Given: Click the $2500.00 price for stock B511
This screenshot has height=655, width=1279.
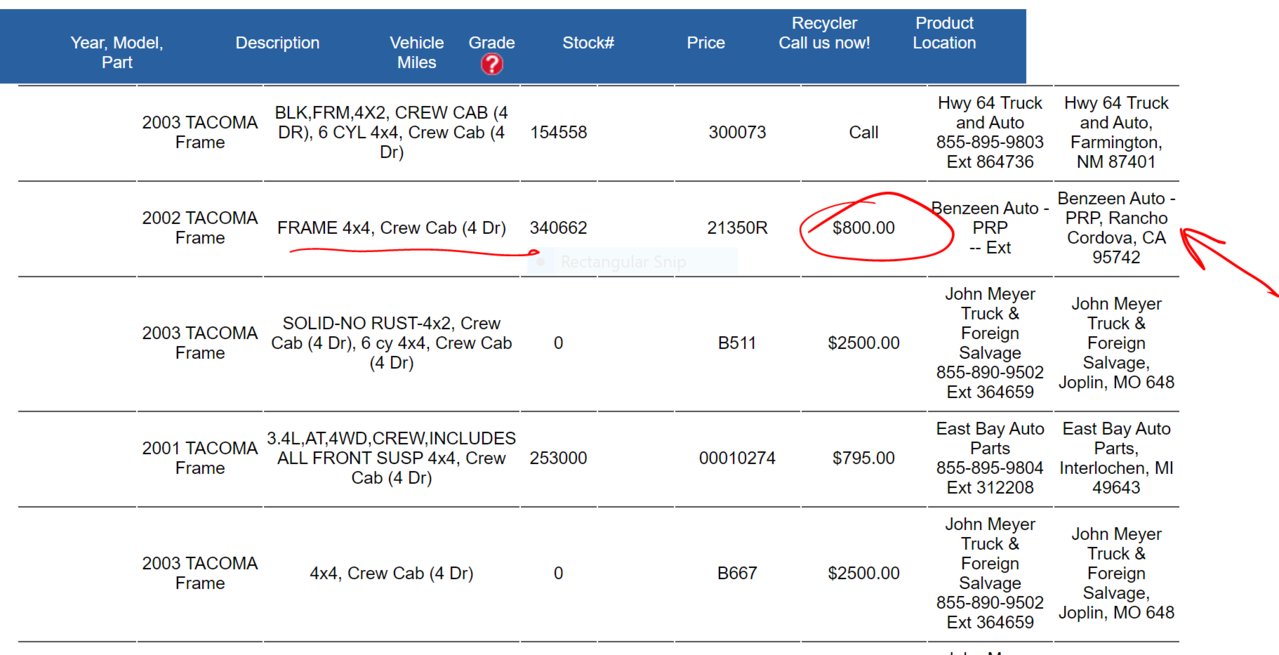Looking at the screenshot, I should (x=864, y=343).
